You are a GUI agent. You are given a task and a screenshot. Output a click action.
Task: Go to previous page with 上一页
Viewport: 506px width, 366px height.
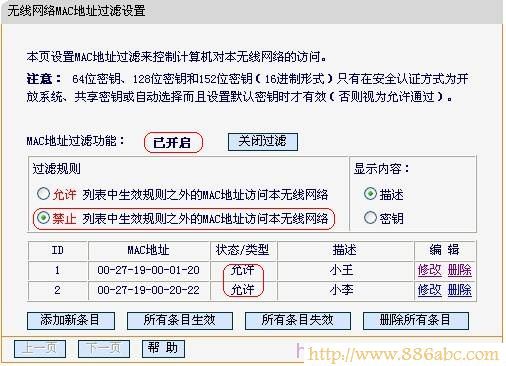pos(40,349)
